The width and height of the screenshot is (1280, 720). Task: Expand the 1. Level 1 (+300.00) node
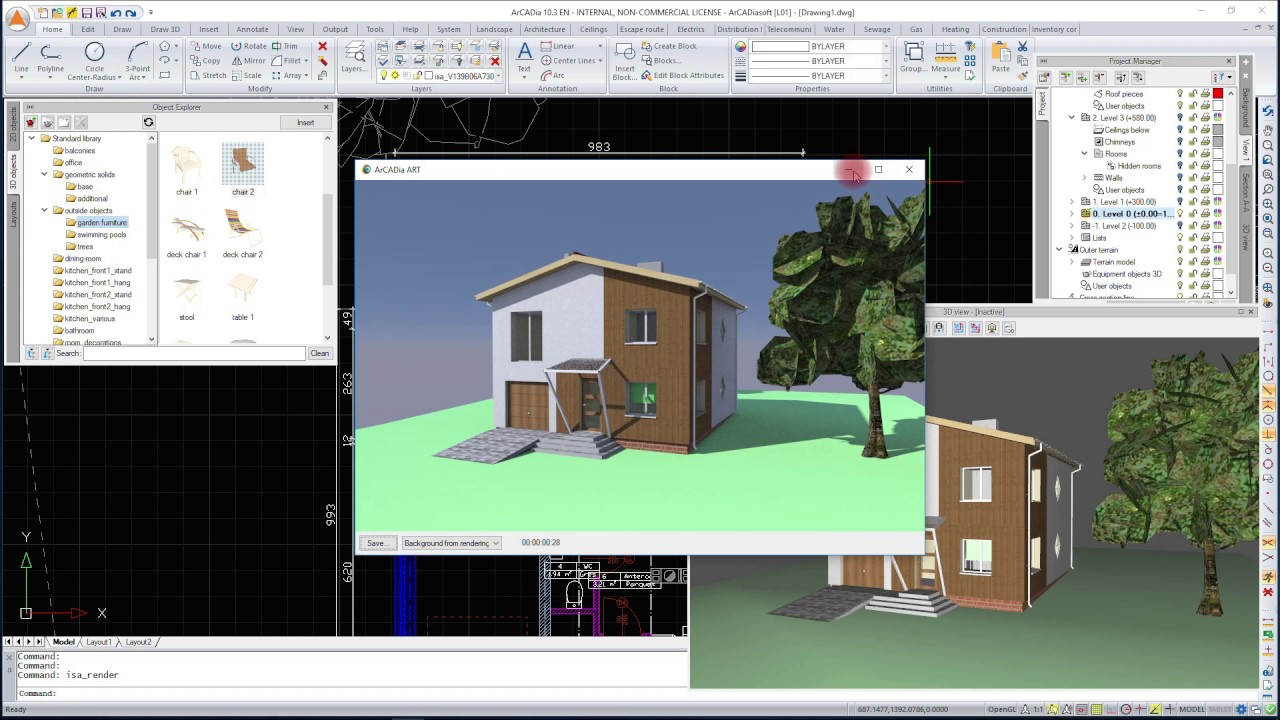tap(1072, 202)
